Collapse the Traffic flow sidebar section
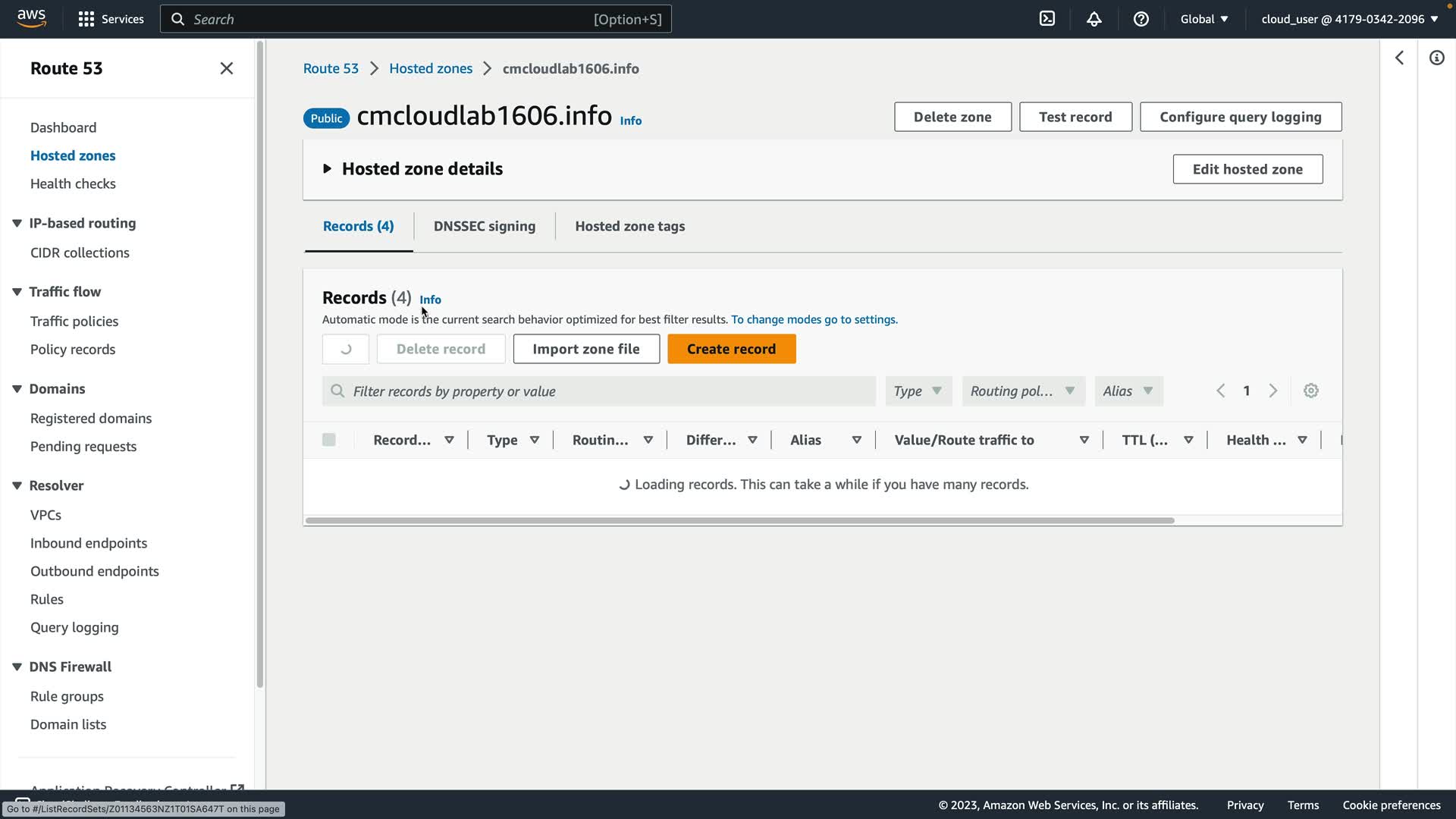1456x819 pixels. pos(17,292)
